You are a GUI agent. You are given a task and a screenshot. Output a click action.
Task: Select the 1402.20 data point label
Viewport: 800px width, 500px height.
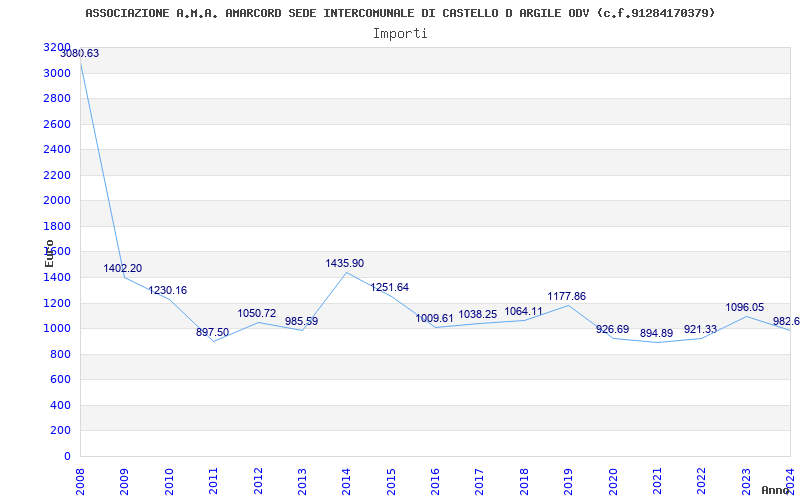coord(123,268)
